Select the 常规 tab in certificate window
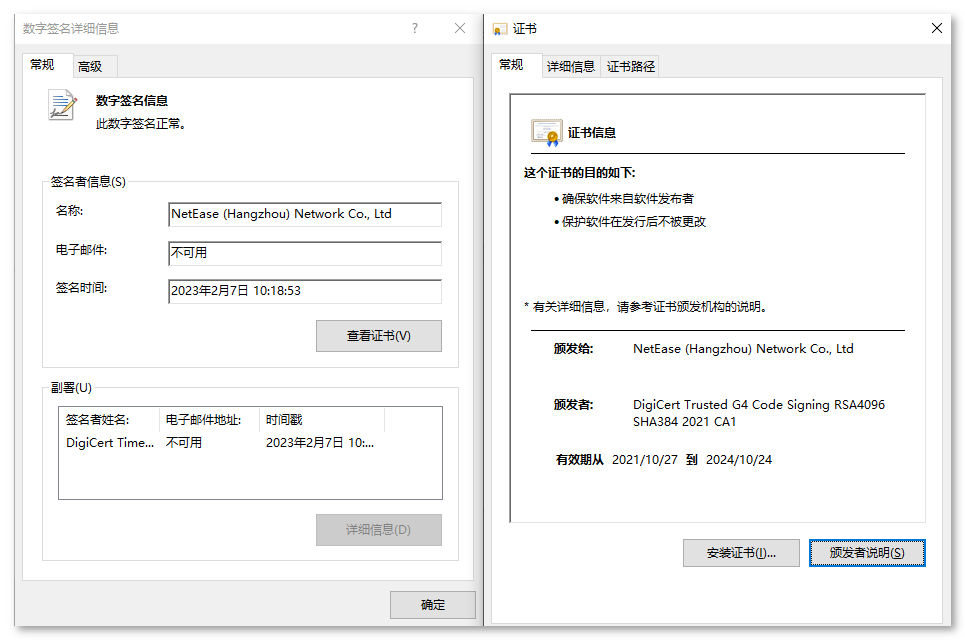Screen dimensions: 965x640 pyautogui.click(x=511, y=65)
